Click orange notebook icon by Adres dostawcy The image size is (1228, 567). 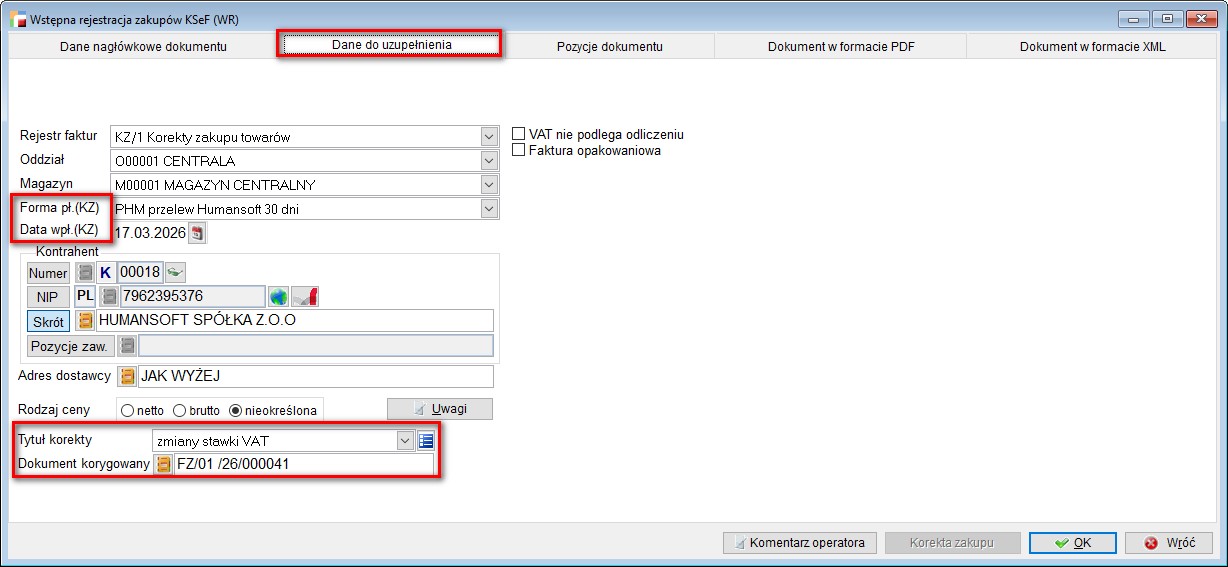pos(127,376)
